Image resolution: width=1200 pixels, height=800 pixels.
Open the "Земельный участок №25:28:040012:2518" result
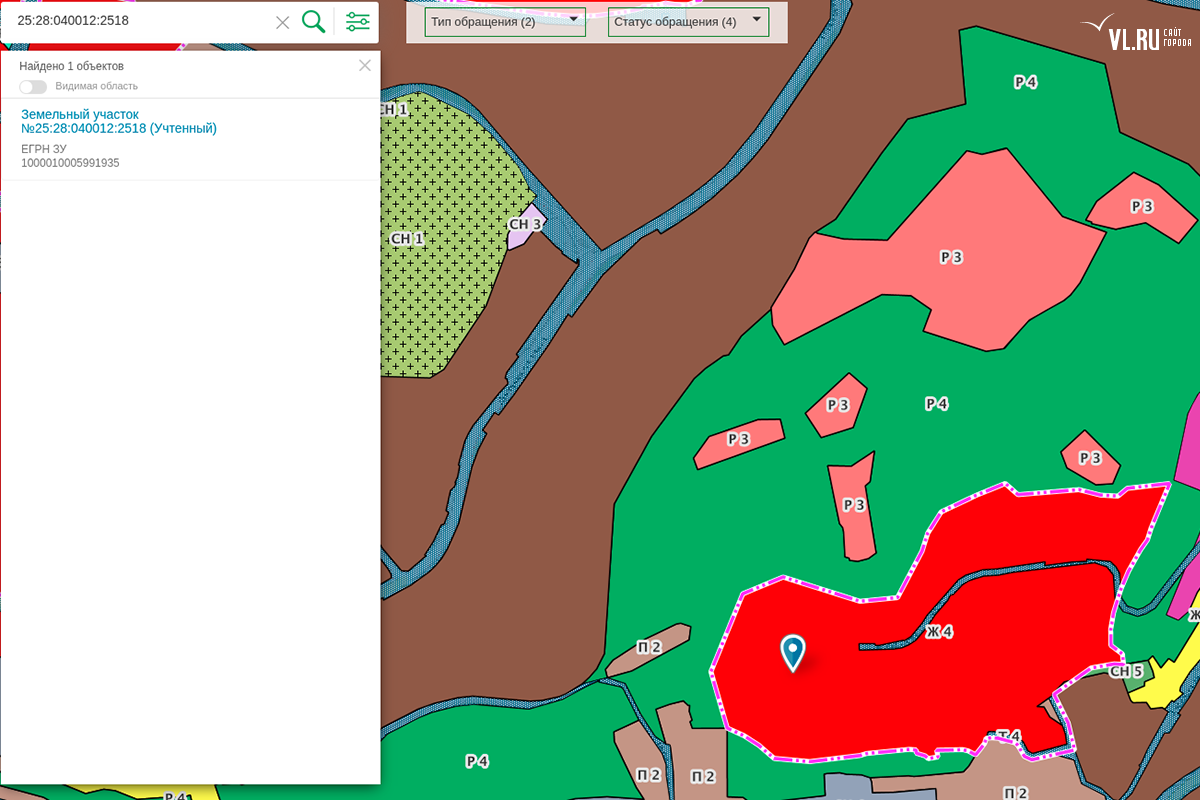[118, 121]
